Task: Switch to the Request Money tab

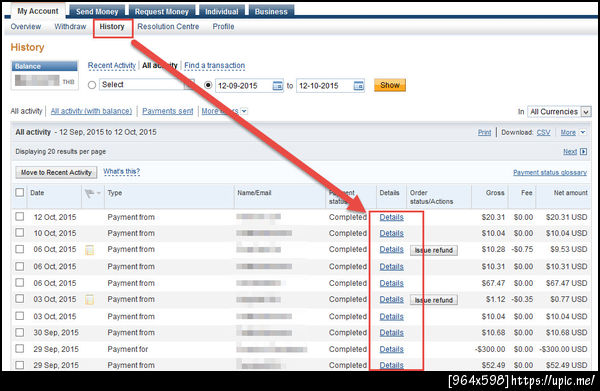Action: 161,11
